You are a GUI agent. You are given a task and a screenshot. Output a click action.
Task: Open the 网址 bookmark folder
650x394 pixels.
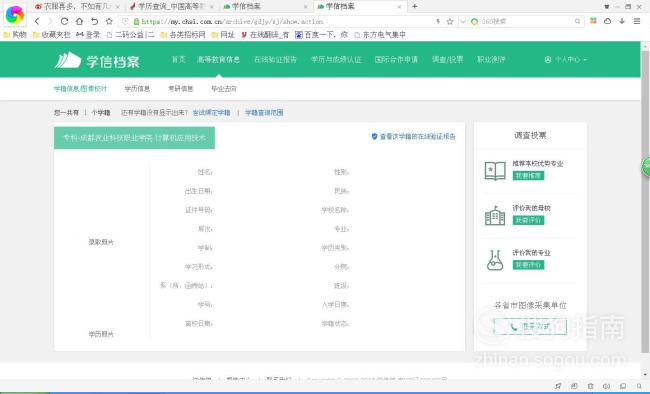pos(223,35)
